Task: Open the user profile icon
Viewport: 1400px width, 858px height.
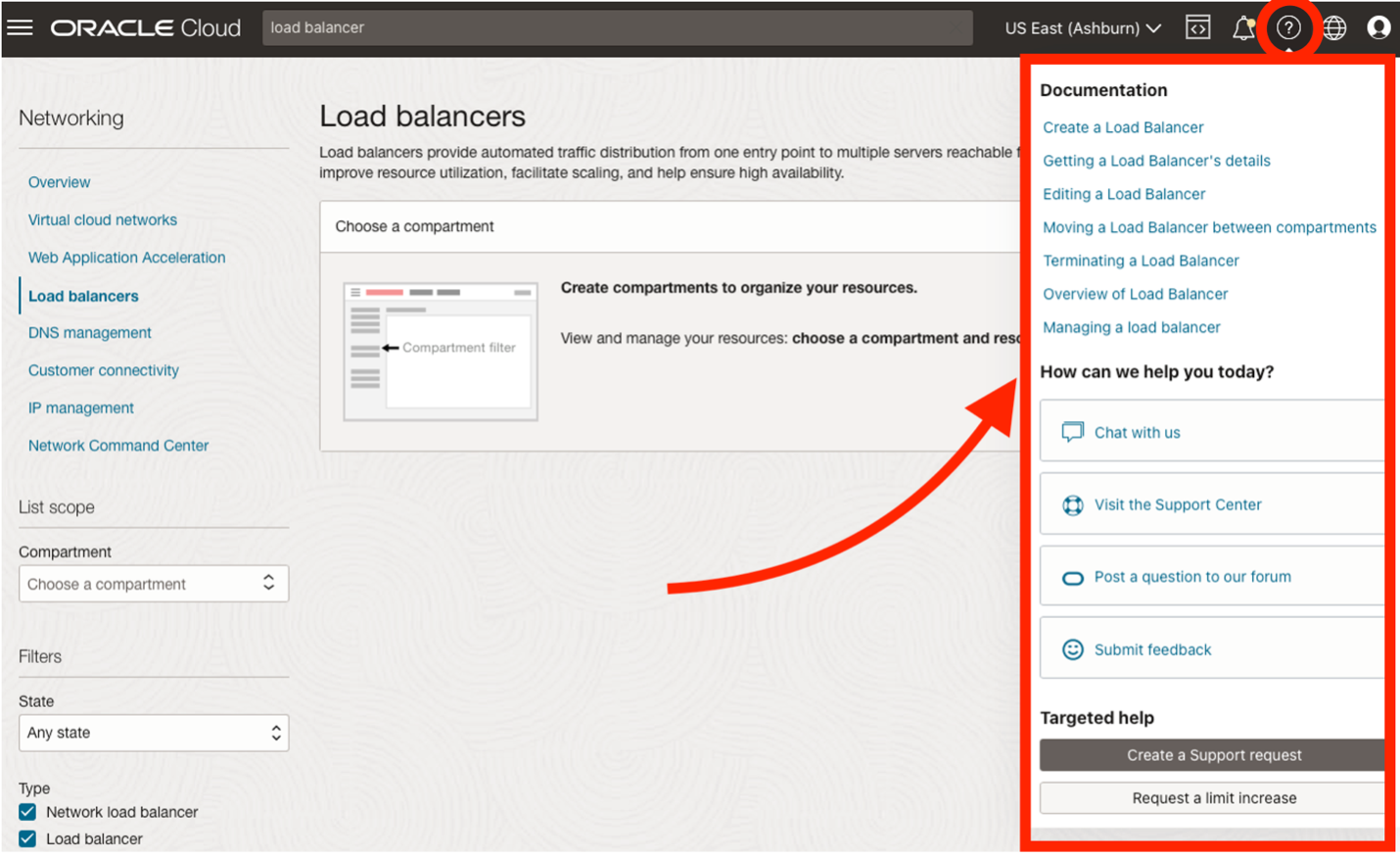Action: (x=1378, y=26)
